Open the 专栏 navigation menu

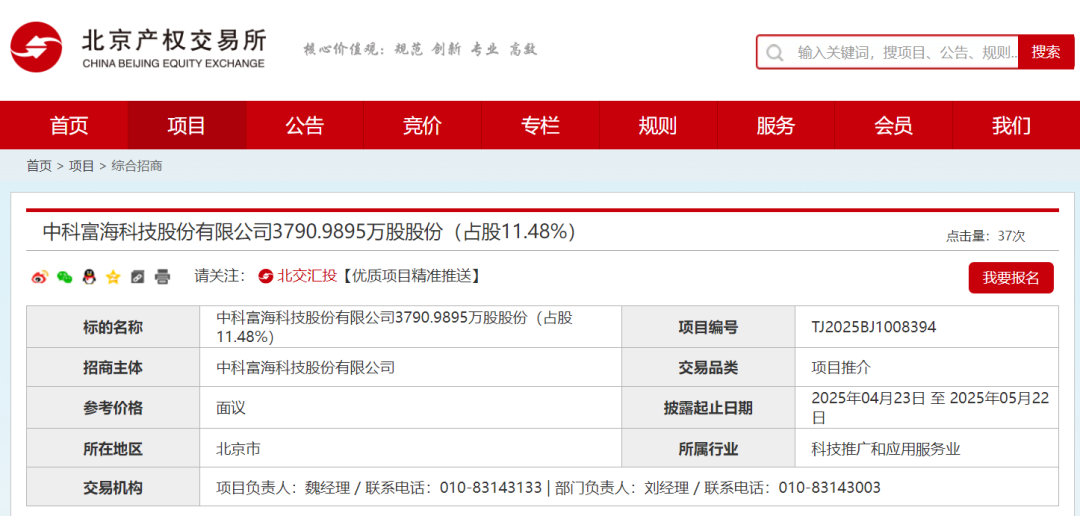click(540, 125)
